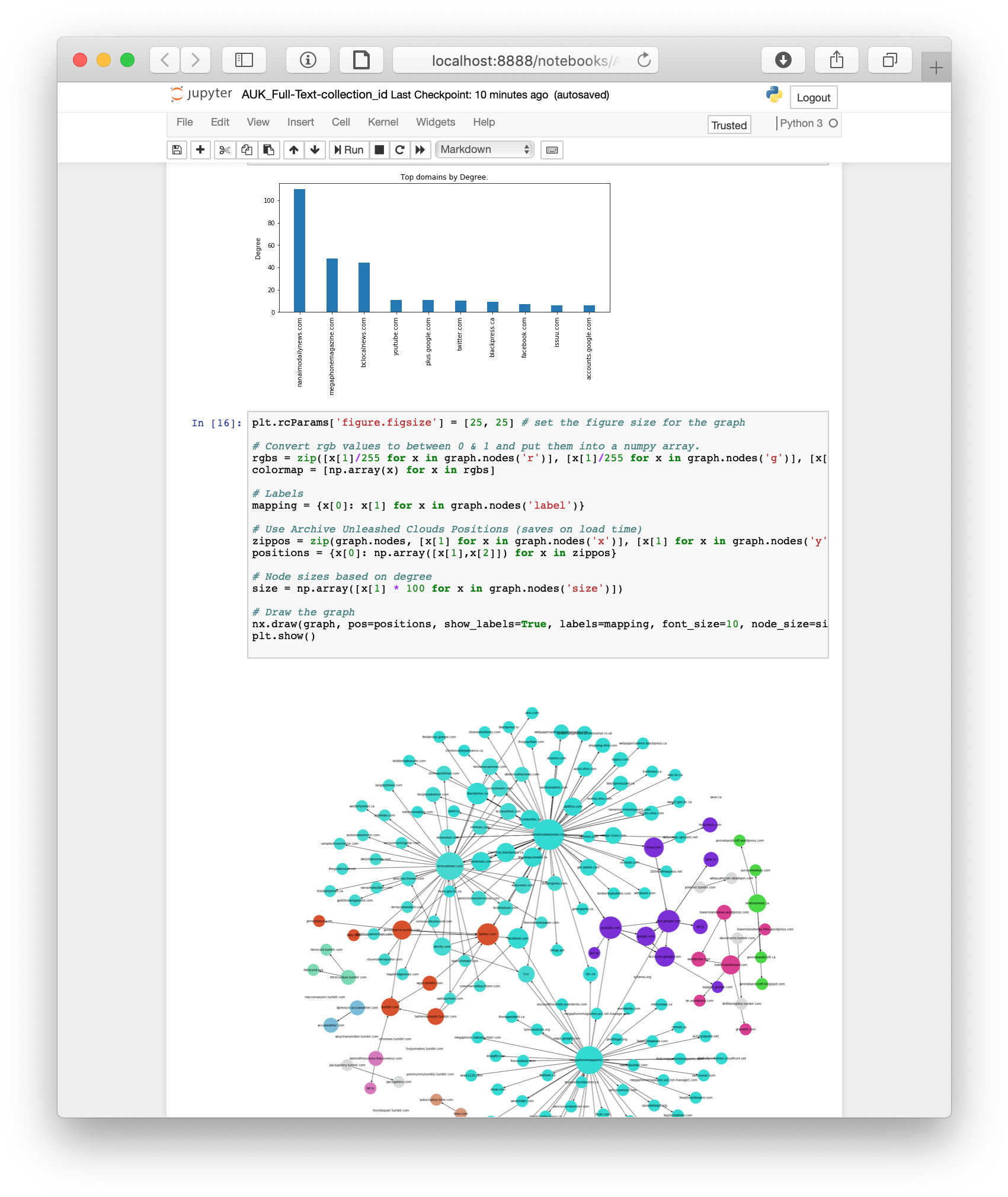Click inside the In [16] code cell
Image resolution: width=1008 pixels, height=1197 pixels.
(x=537, y=534)
